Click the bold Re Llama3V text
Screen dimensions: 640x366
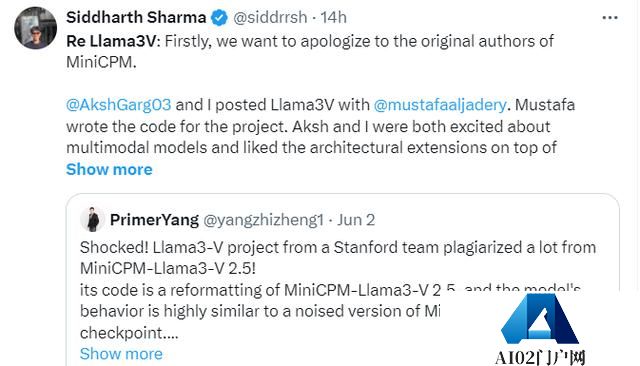click(111, 41)
